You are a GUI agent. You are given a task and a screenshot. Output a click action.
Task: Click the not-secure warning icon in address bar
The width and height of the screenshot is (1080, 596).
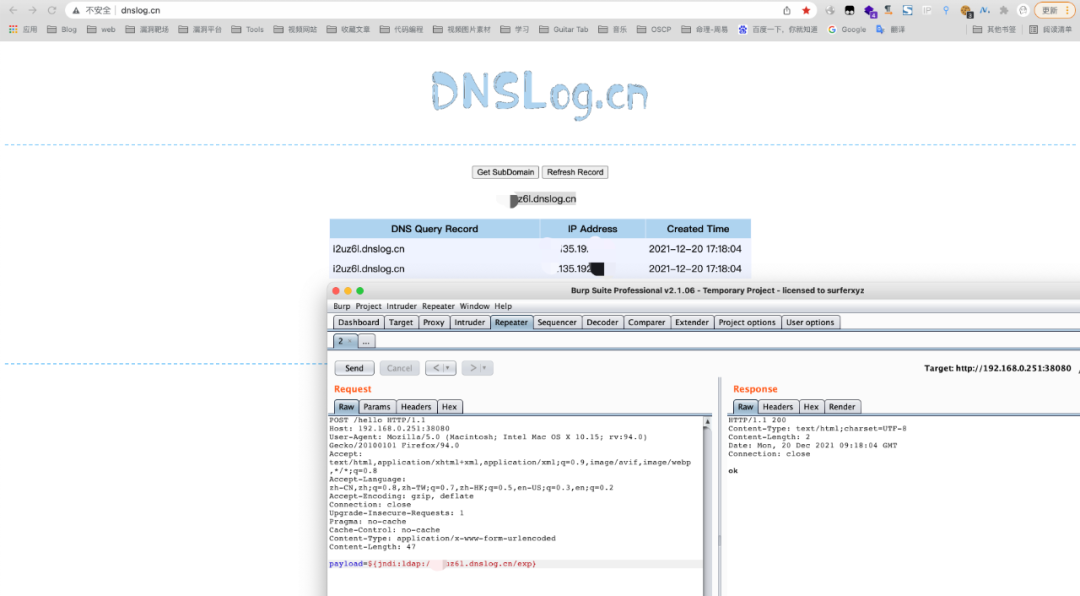pos(76,10)
